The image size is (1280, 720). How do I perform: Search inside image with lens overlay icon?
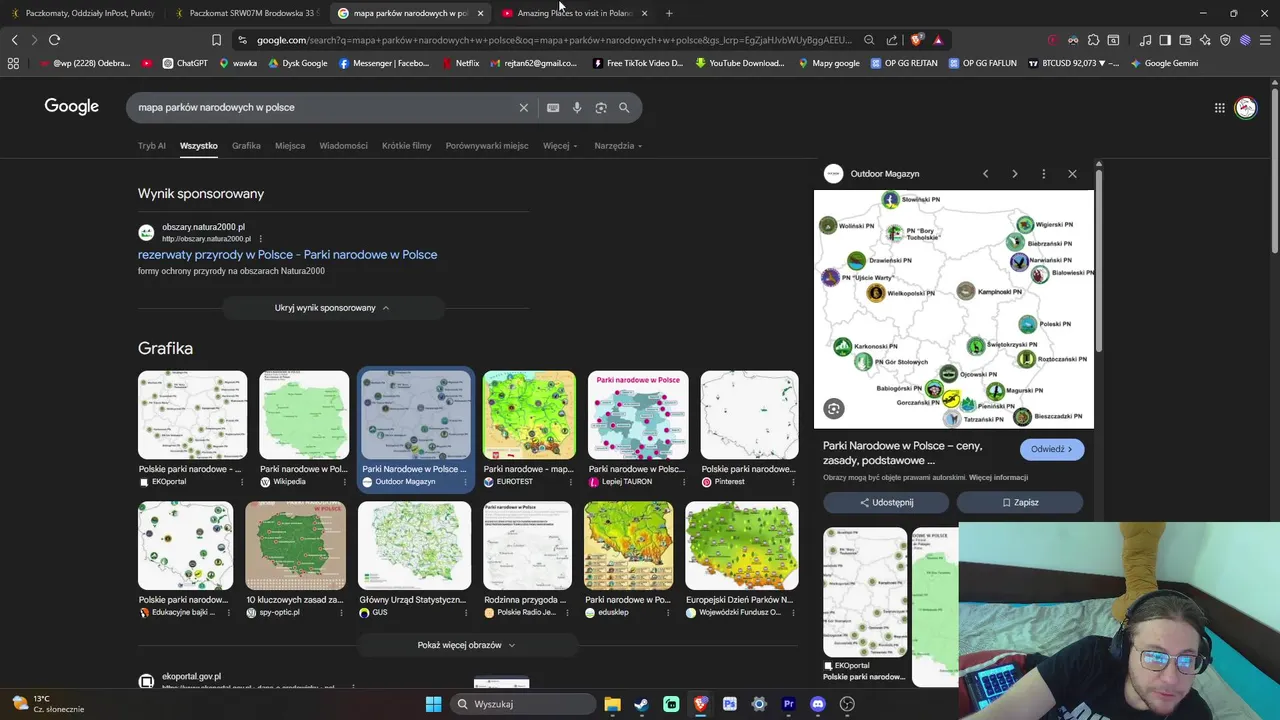click(x=834, y=408)
